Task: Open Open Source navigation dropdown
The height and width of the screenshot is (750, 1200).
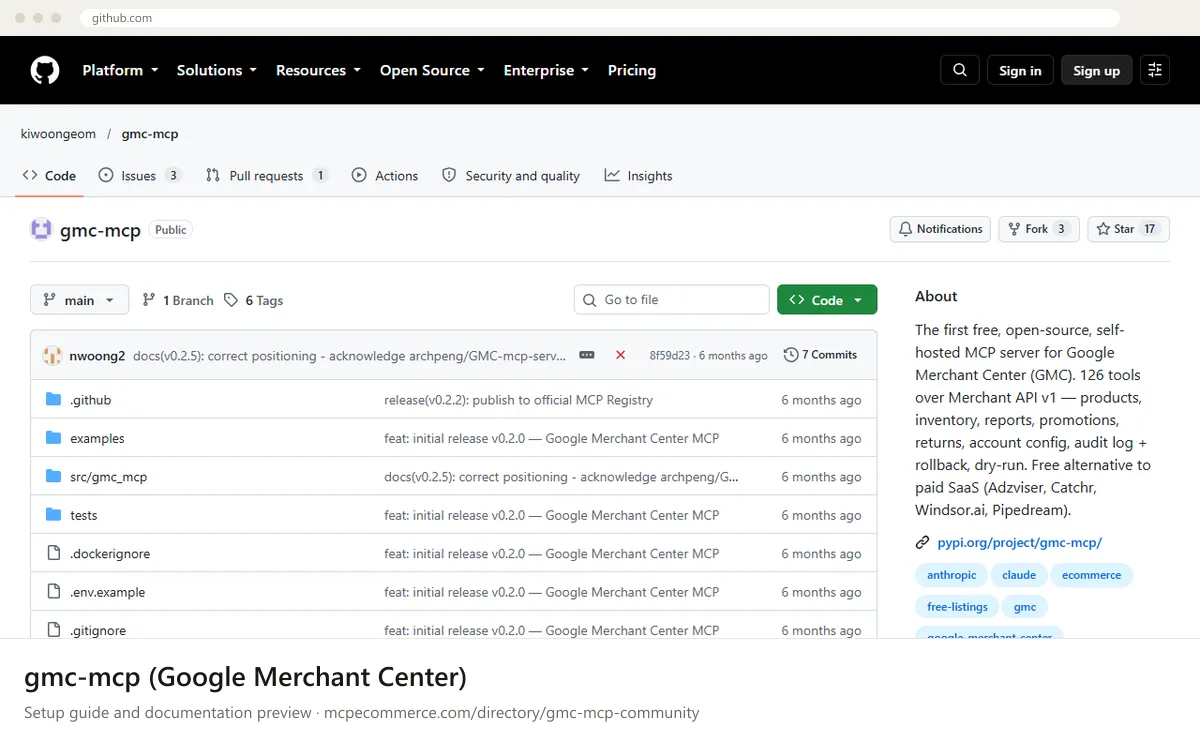Action: click(432, 70)
